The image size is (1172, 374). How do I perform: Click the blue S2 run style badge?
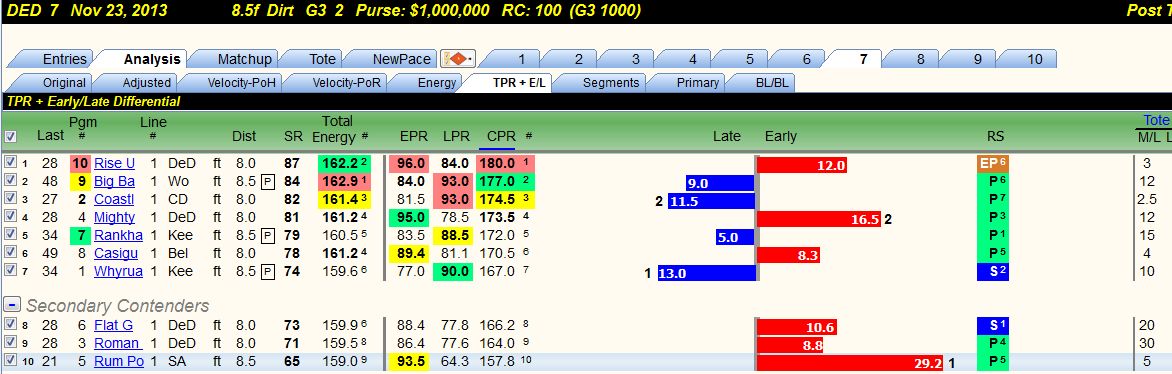tap(993, 272)
